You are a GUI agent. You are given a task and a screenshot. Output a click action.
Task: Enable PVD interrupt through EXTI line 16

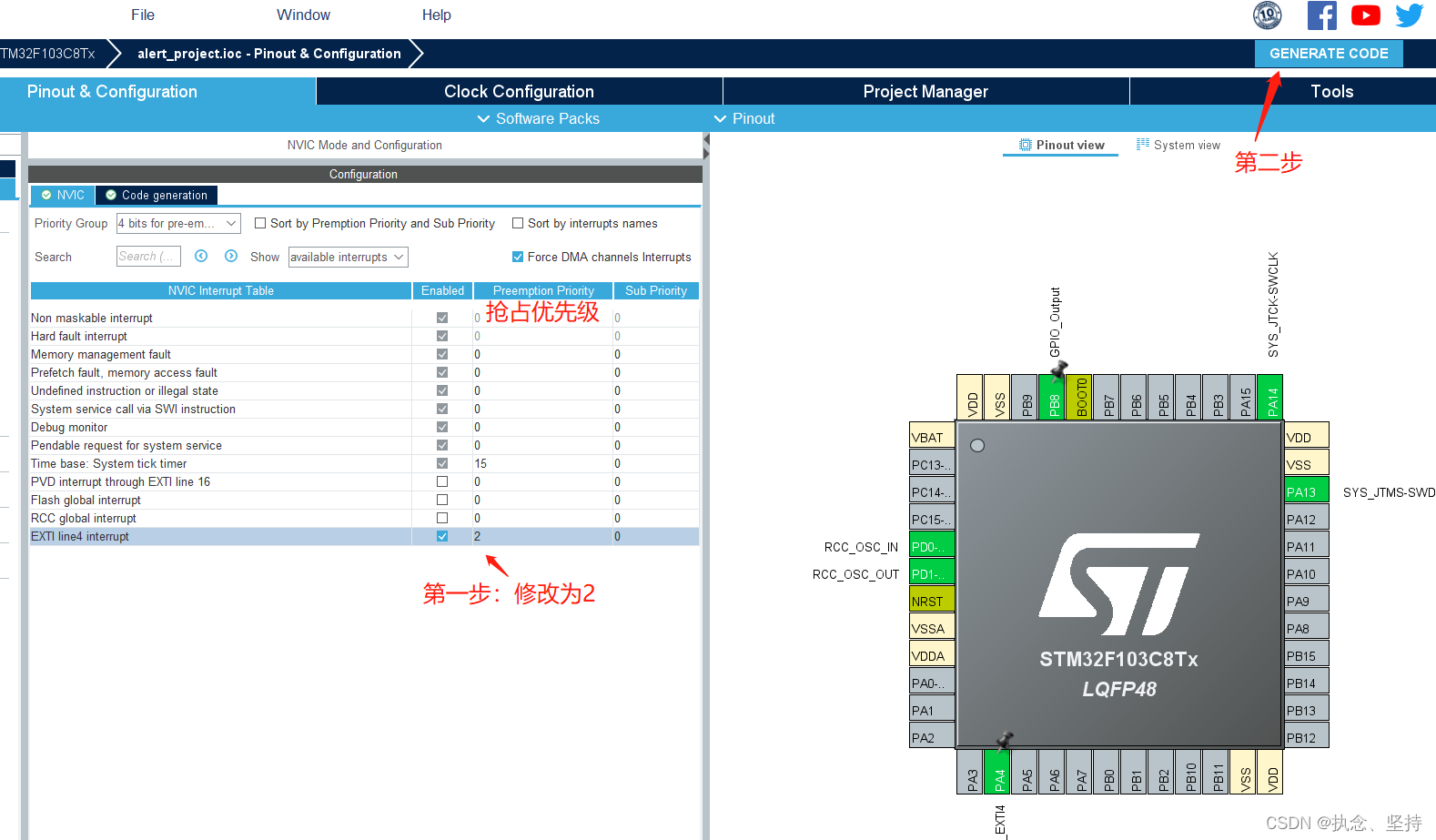(x=442, y=481)
